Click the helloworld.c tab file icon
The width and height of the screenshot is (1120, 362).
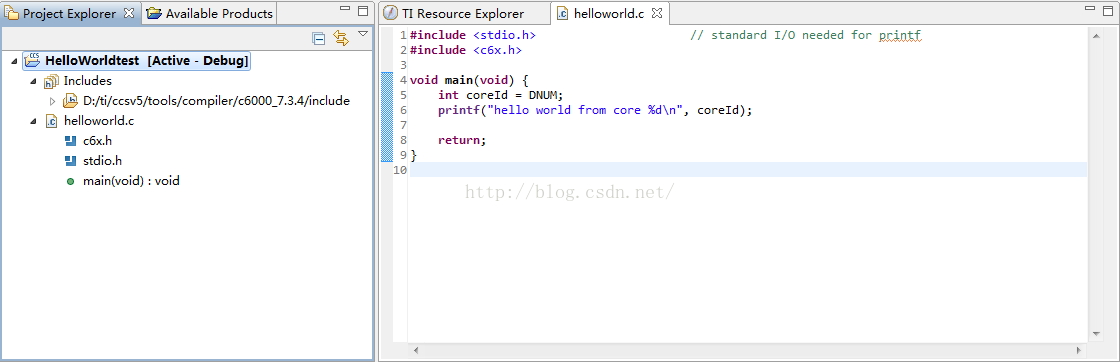pyautogui.click(x=563, y=14)
